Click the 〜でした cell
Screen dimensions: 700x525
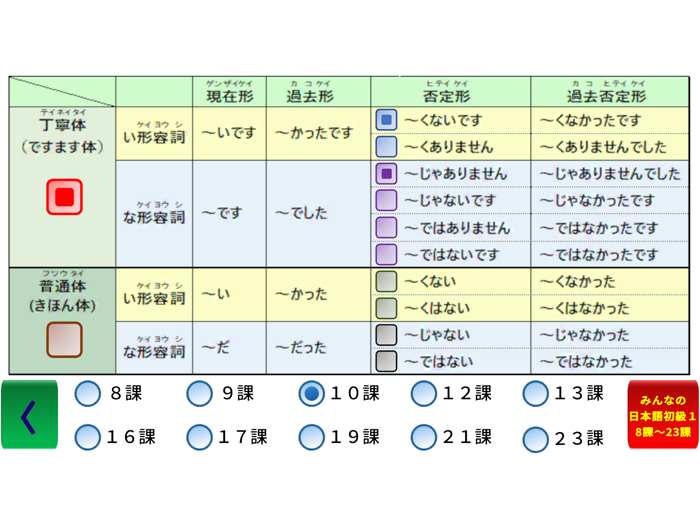(x=318, y=214)
